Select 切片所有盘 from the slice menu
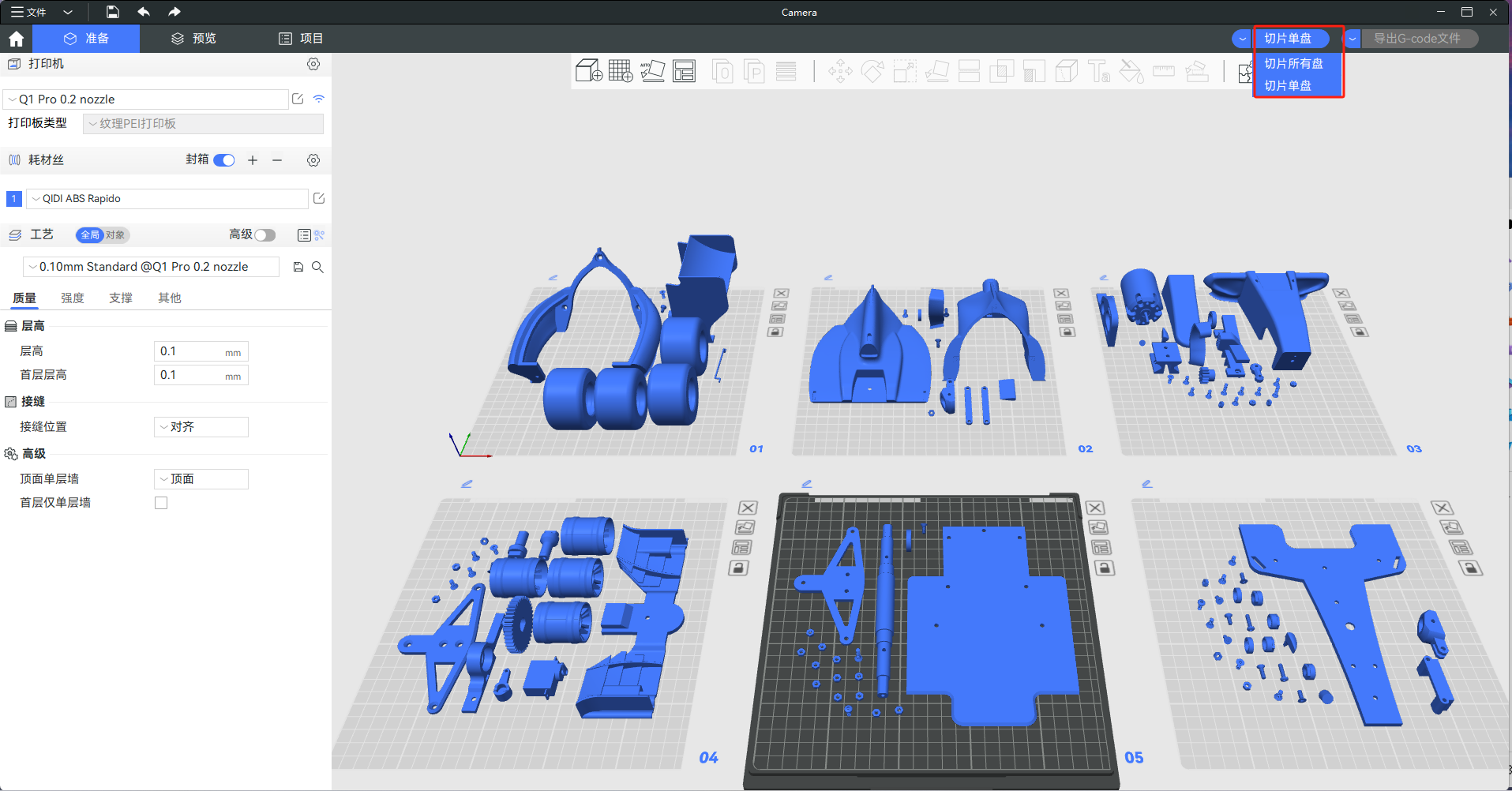1512x791 pixels. 1293,63
